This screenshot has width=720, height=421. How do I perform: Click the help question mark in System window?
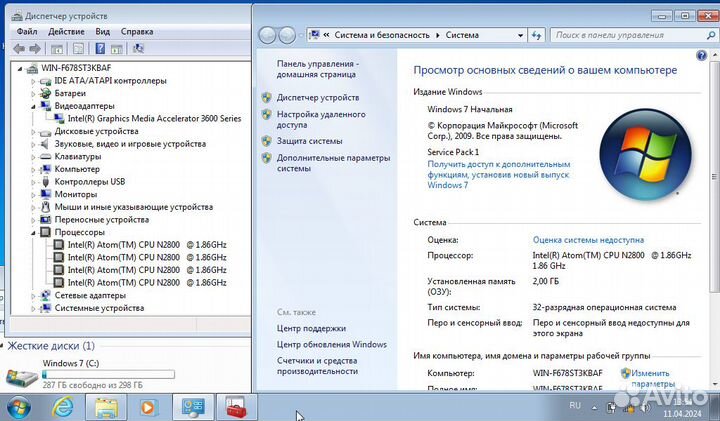[x=701, y=56]
